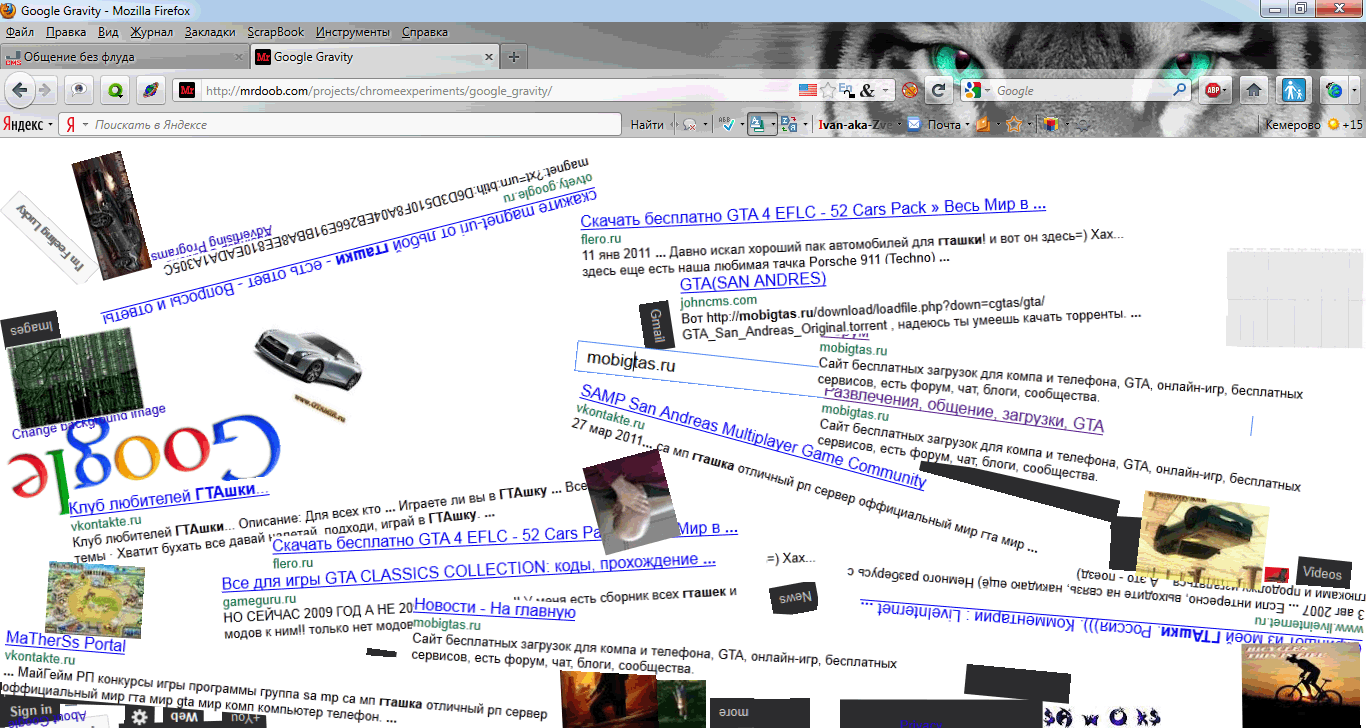The image size is (1366, 728).
Task: Click the fallen gear settings icon
Action: [140, 716]
